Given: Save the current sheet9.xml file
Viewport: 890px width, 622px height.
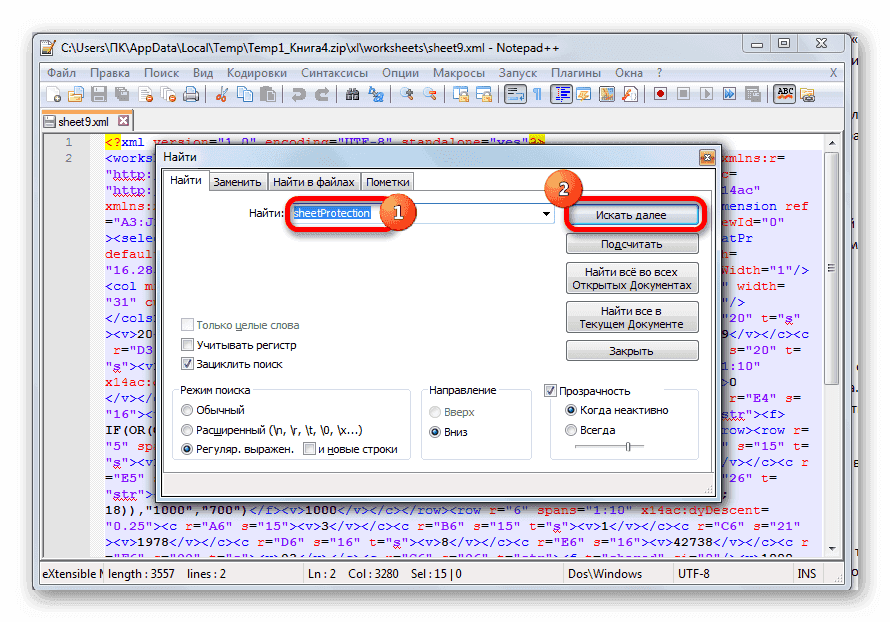Looking at the screenshot, I should point(99,93).
